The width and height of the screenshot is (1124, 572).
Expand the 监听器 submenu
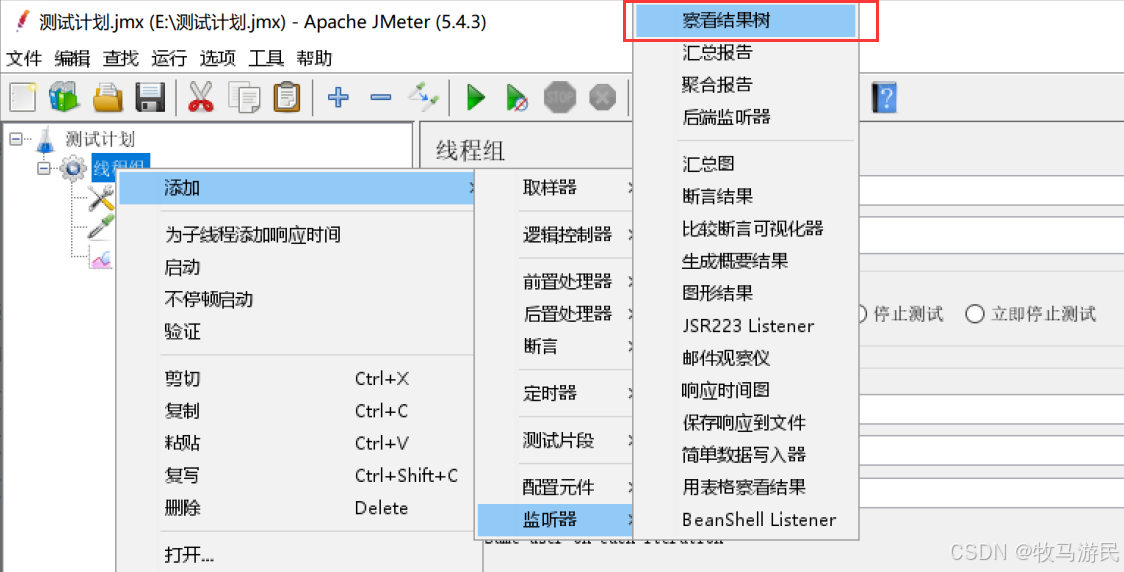pos(556,520)
